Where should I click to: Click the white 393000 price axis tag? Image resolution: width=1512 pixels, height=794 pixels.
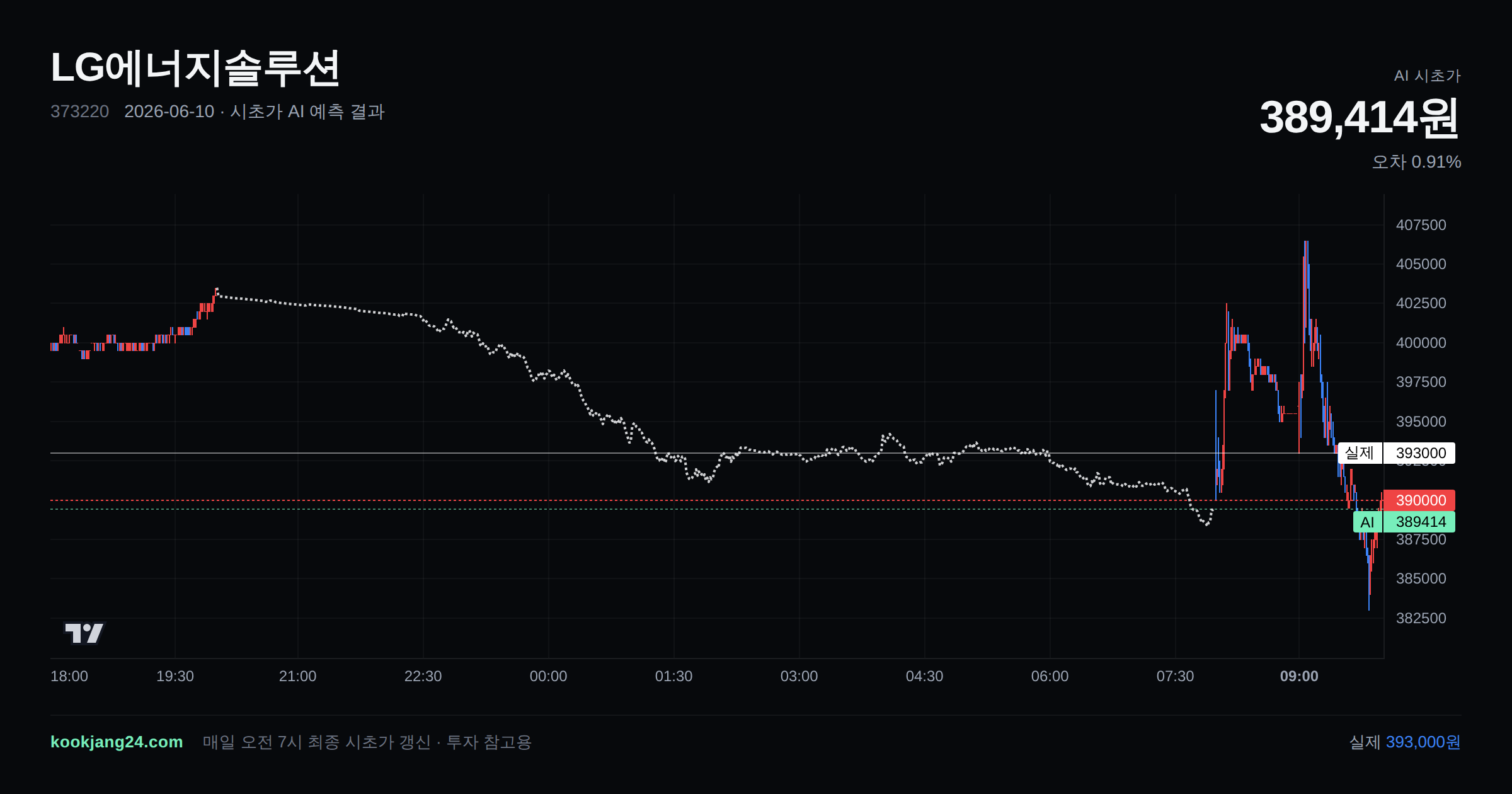[x=1420, y=453]
